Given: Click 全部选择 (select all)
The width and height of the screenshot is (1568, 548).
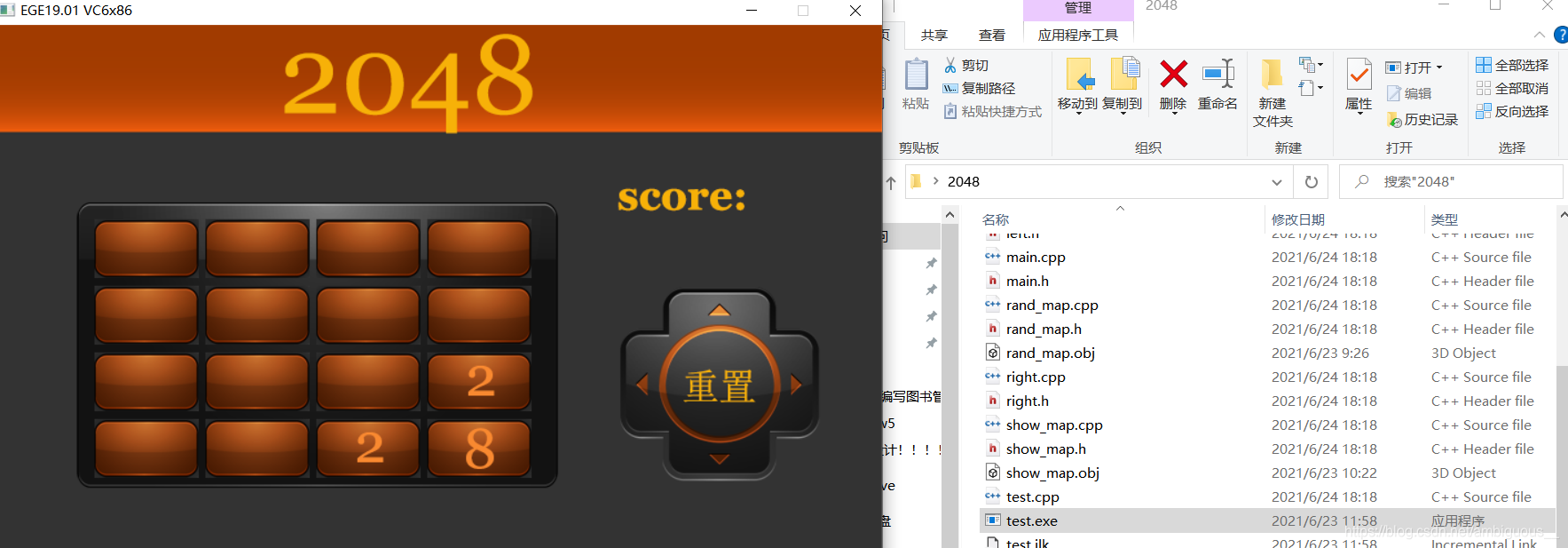Looking at the screenshot, I should 1512,65.
